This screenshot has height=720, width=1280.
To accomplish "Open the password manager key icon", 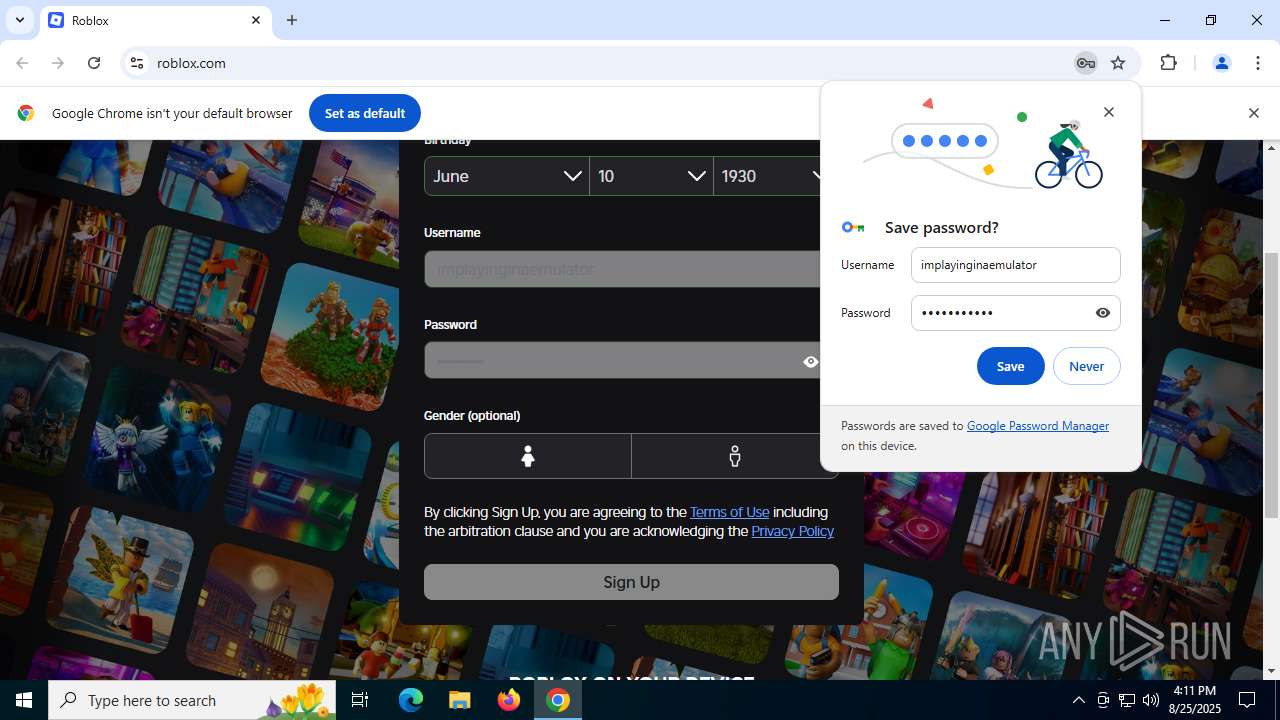I will [1086, 63].
